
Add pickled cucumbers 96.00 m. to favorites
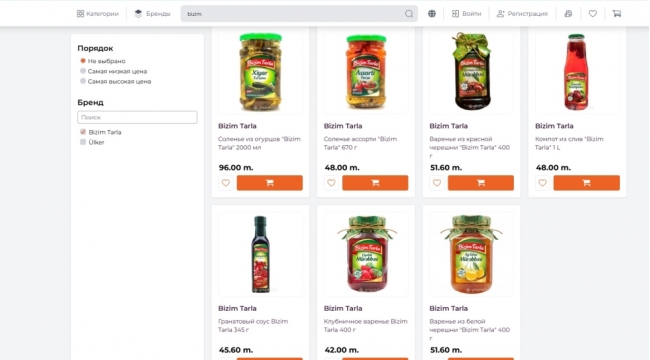[x=226, y=182]
